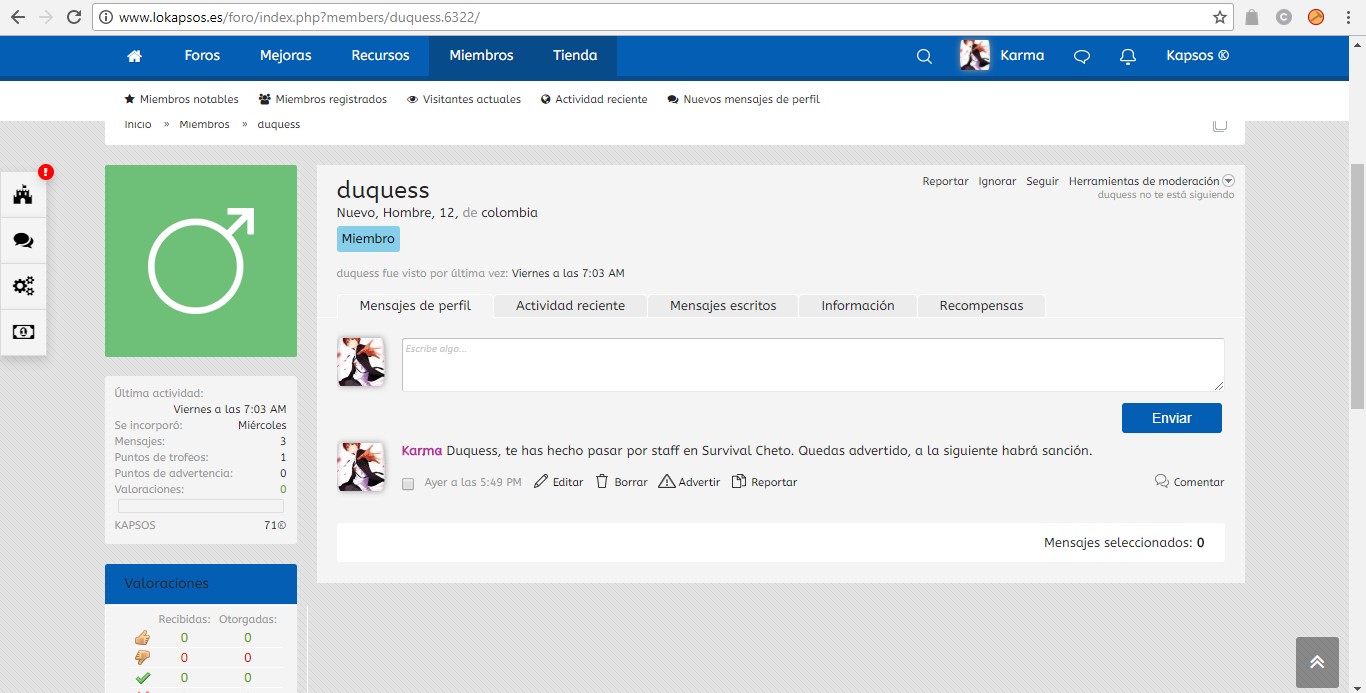
Task: Switch to the Actividad reciente tab
Action: 570,306
